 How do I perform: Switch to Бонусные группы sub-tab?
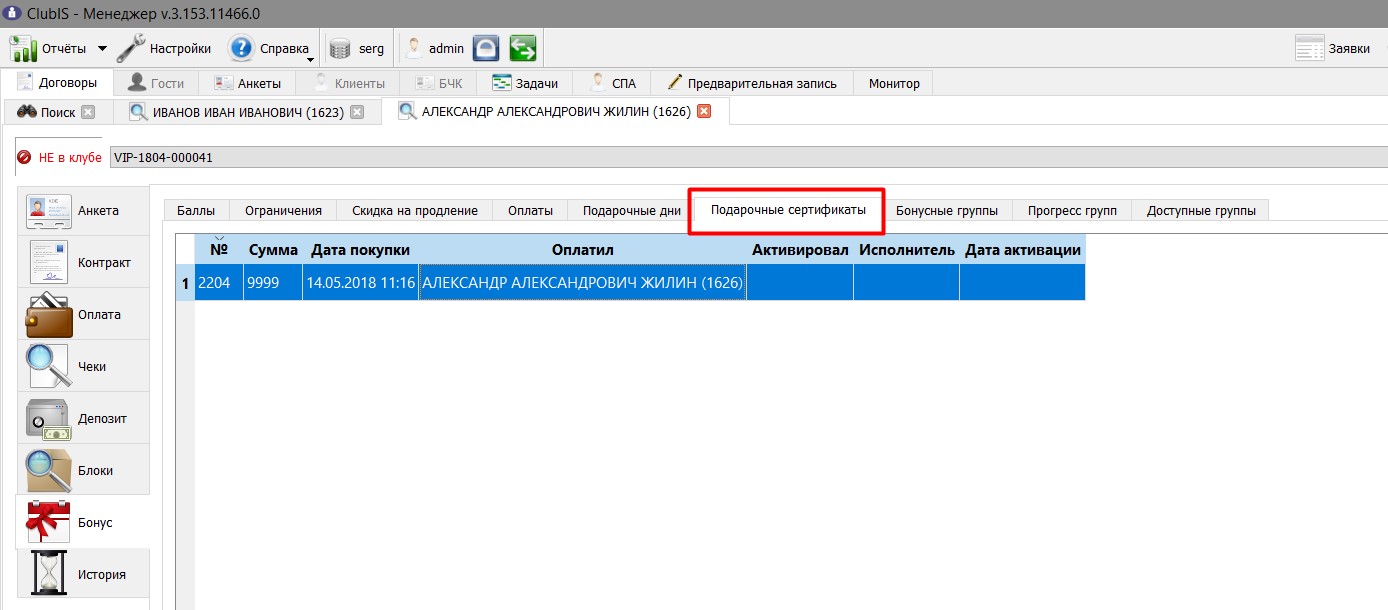coord(947,210)
